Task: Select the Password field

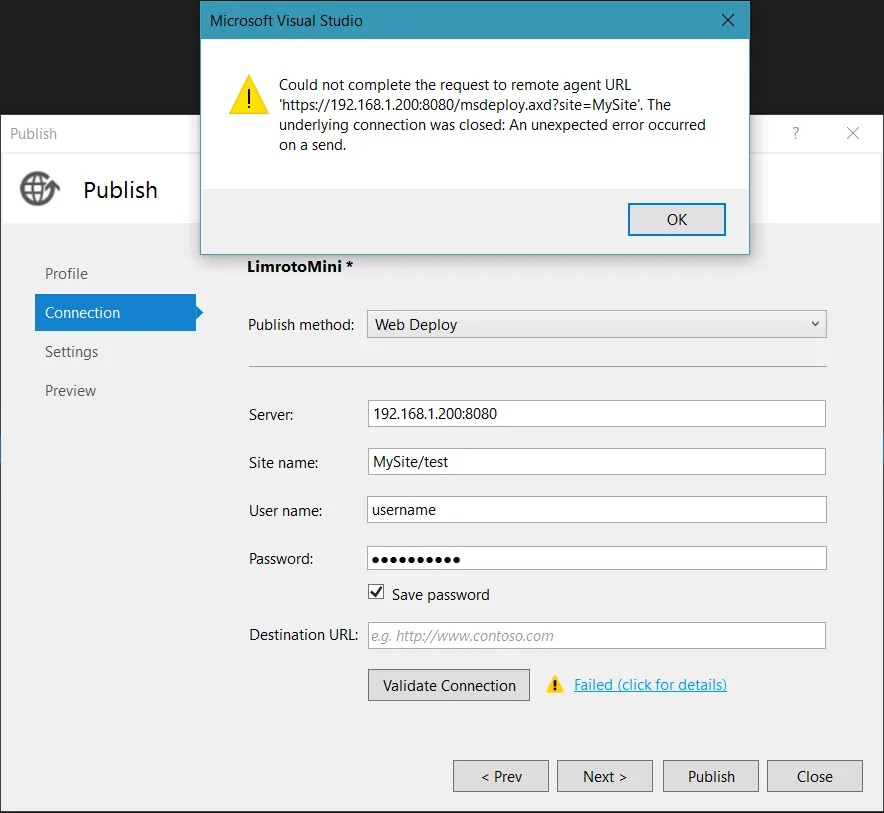Action: [x=596, y=558]
